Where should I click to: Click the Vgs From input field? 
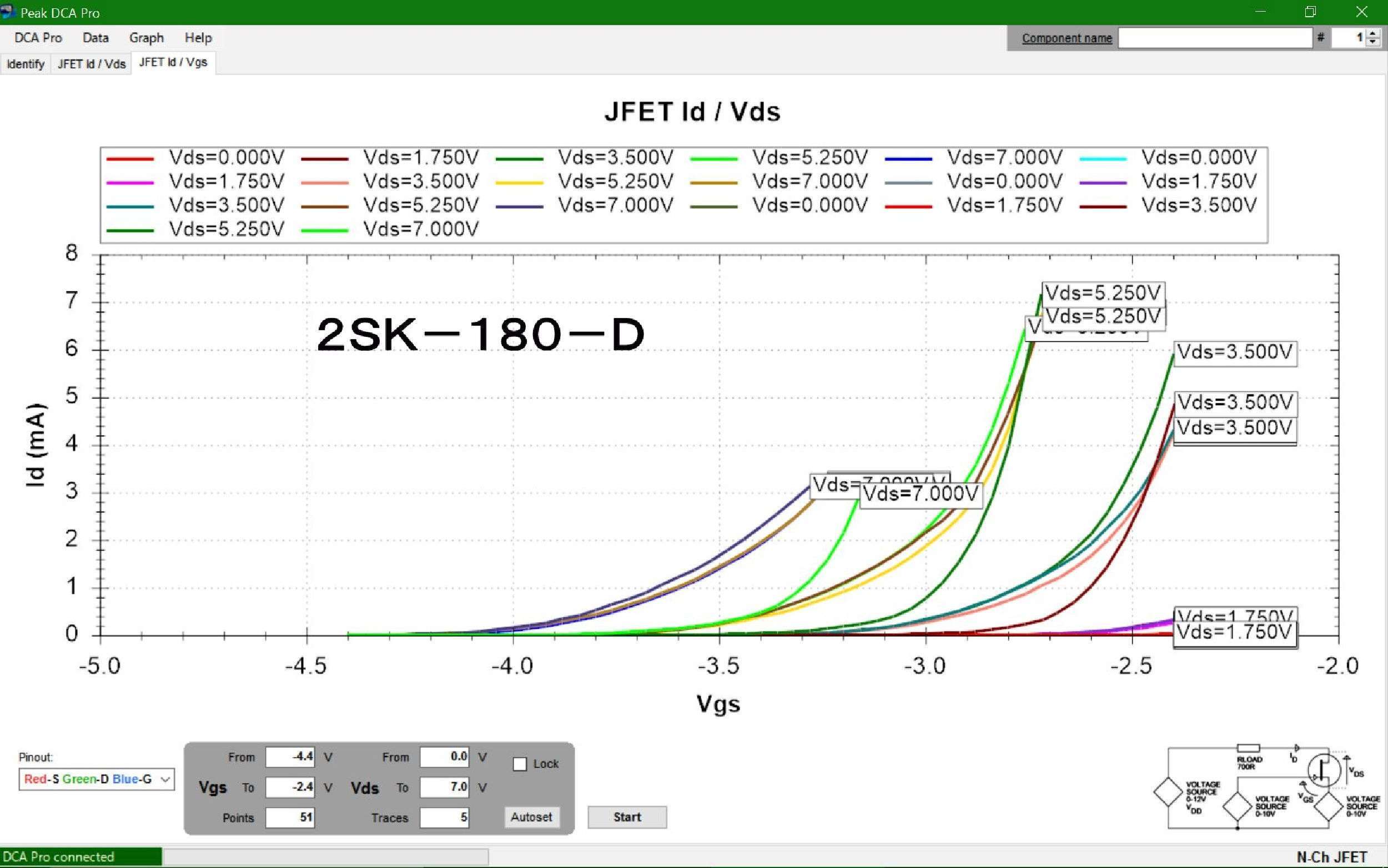[290, 756]
